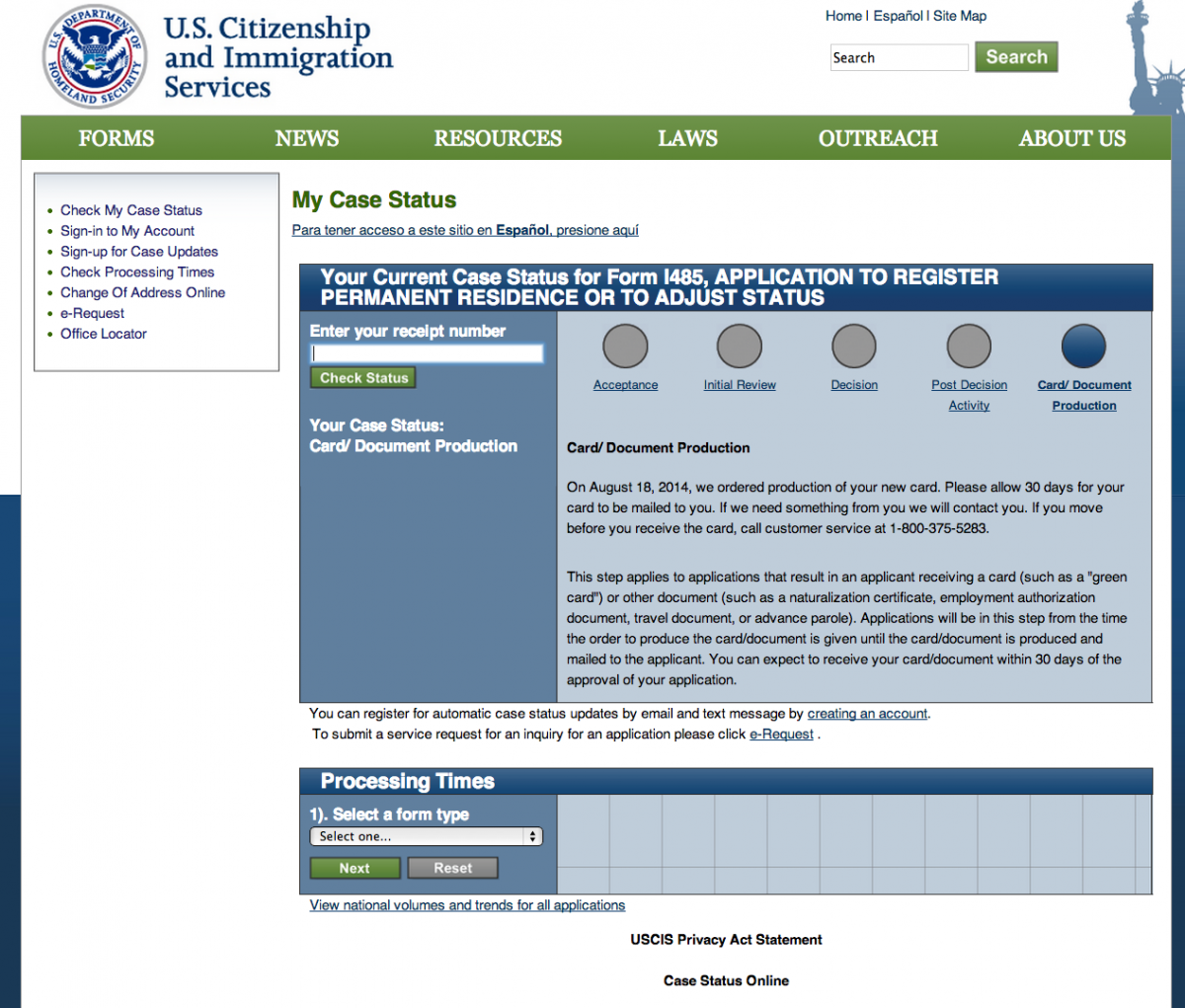Click the Post Decision Activity link

coord(969,395)
